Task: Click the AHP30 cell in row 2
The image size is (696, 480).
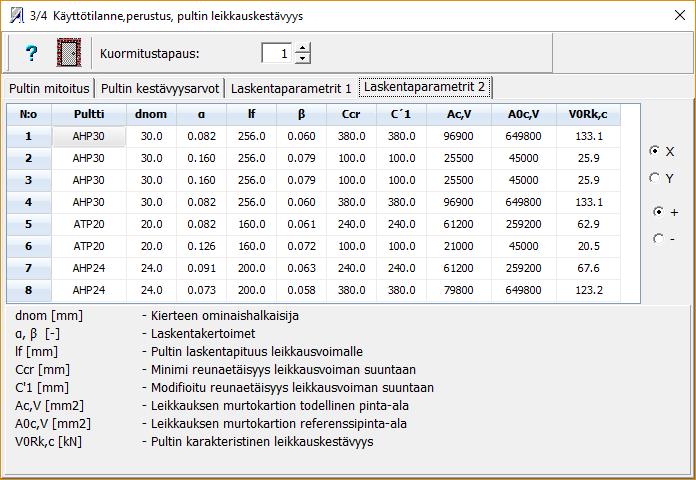Action: 89,158
